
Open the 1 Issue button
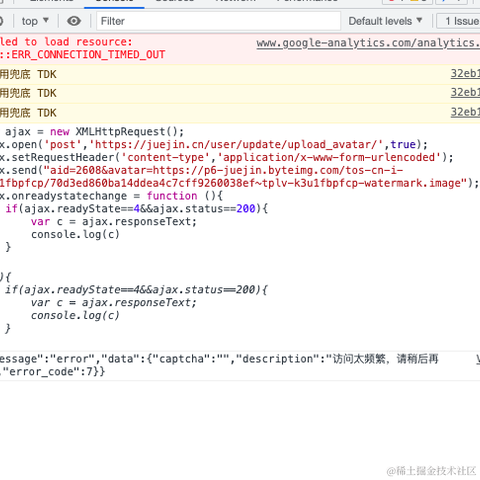pos(459,21)
